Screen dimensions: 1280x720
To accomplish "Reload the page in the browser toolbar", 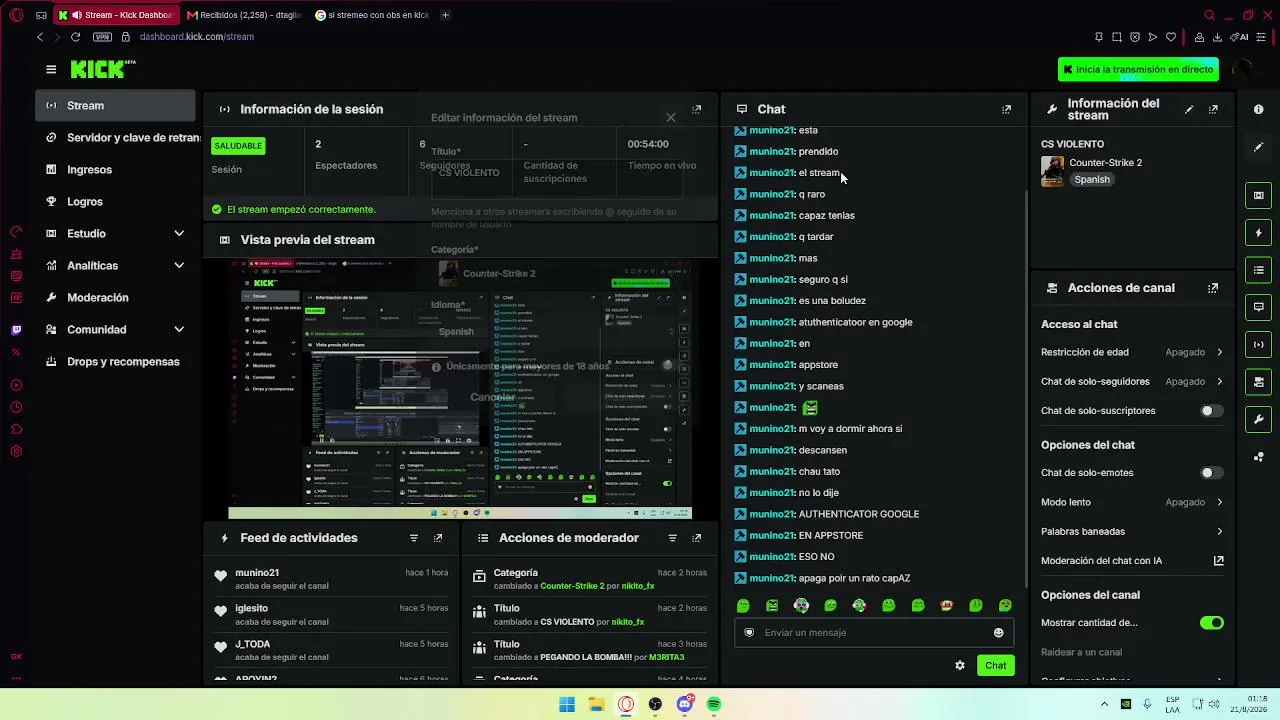I will pyautogui.click(x=75, y=37).
